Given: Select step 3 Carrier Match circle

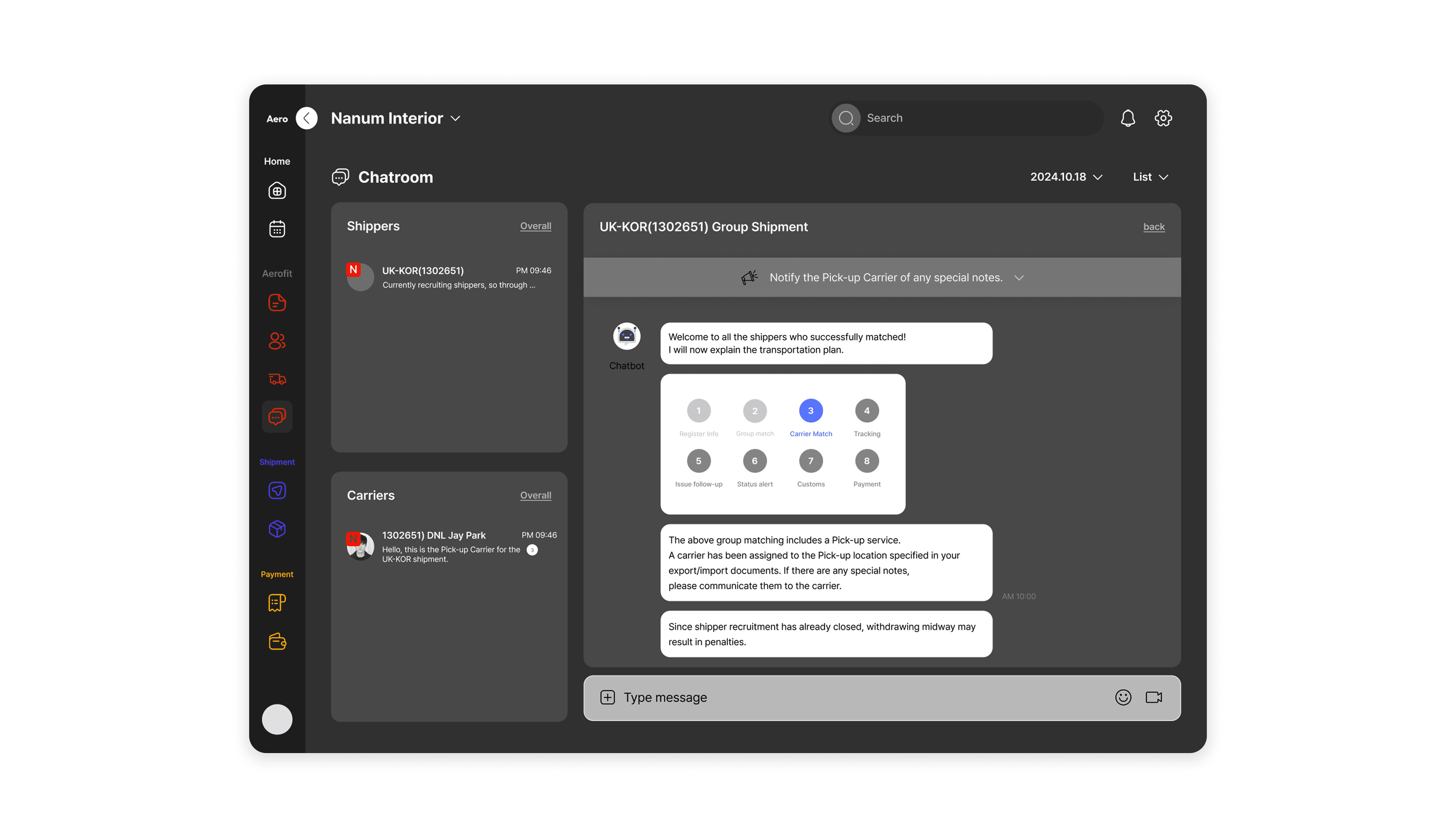Looking at the screenshot, I should pos(810,410).
